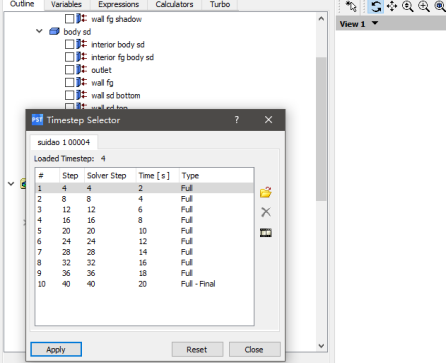Sort by the Step column header
447x363 pixels.
point(72,176)
